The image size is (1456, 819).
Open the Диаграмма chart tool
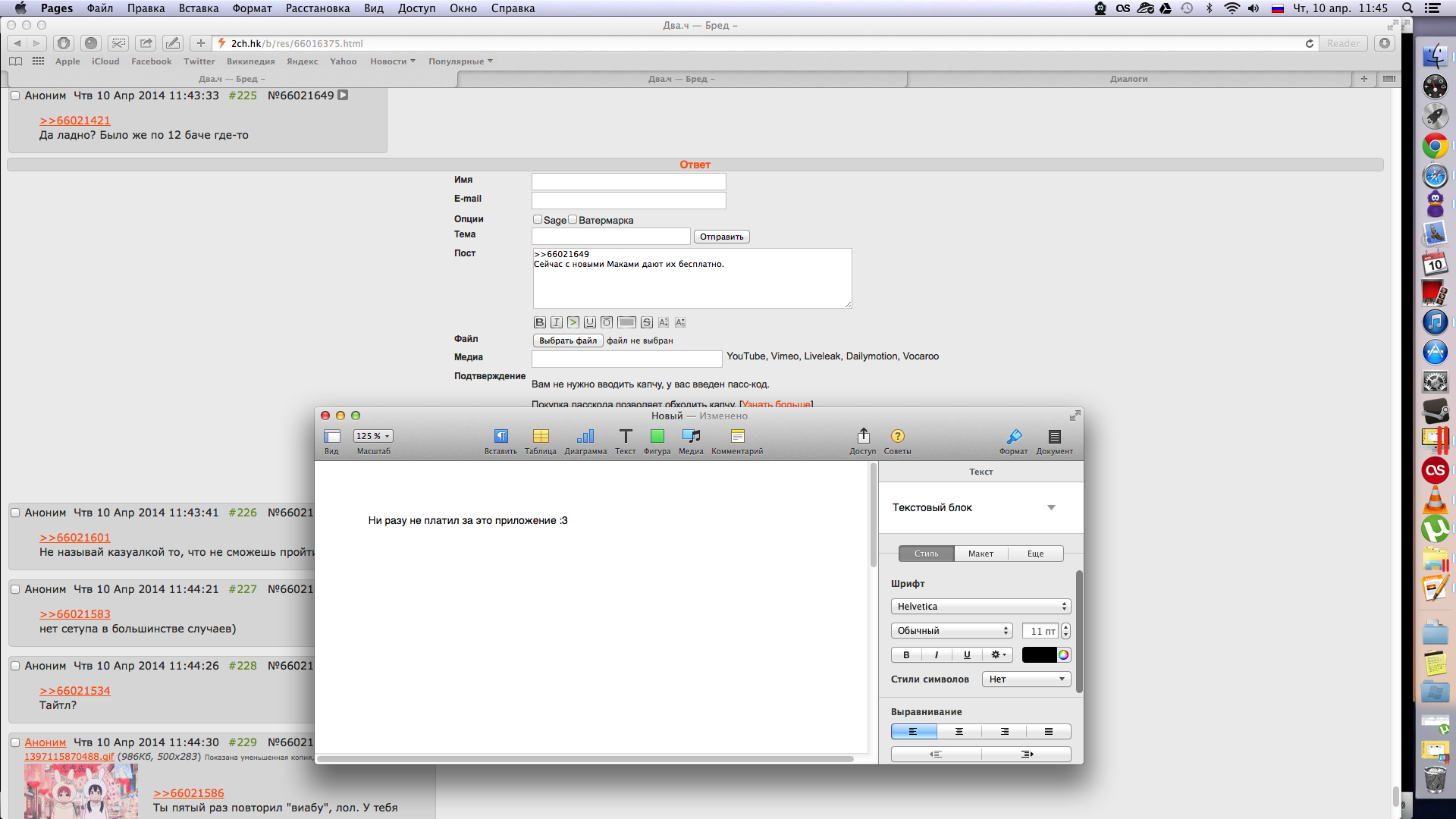click(x=585, y=437)
